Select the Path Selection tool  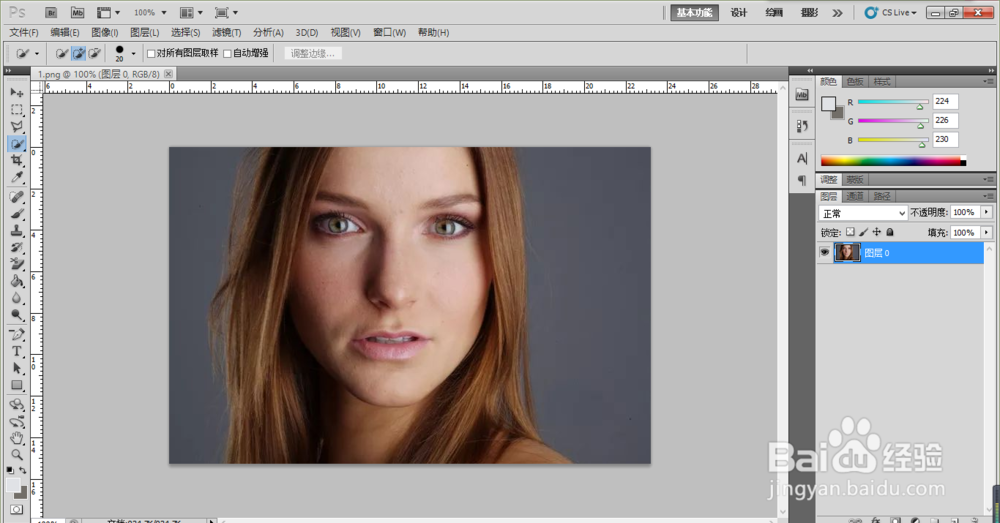[x=17, y=368]
